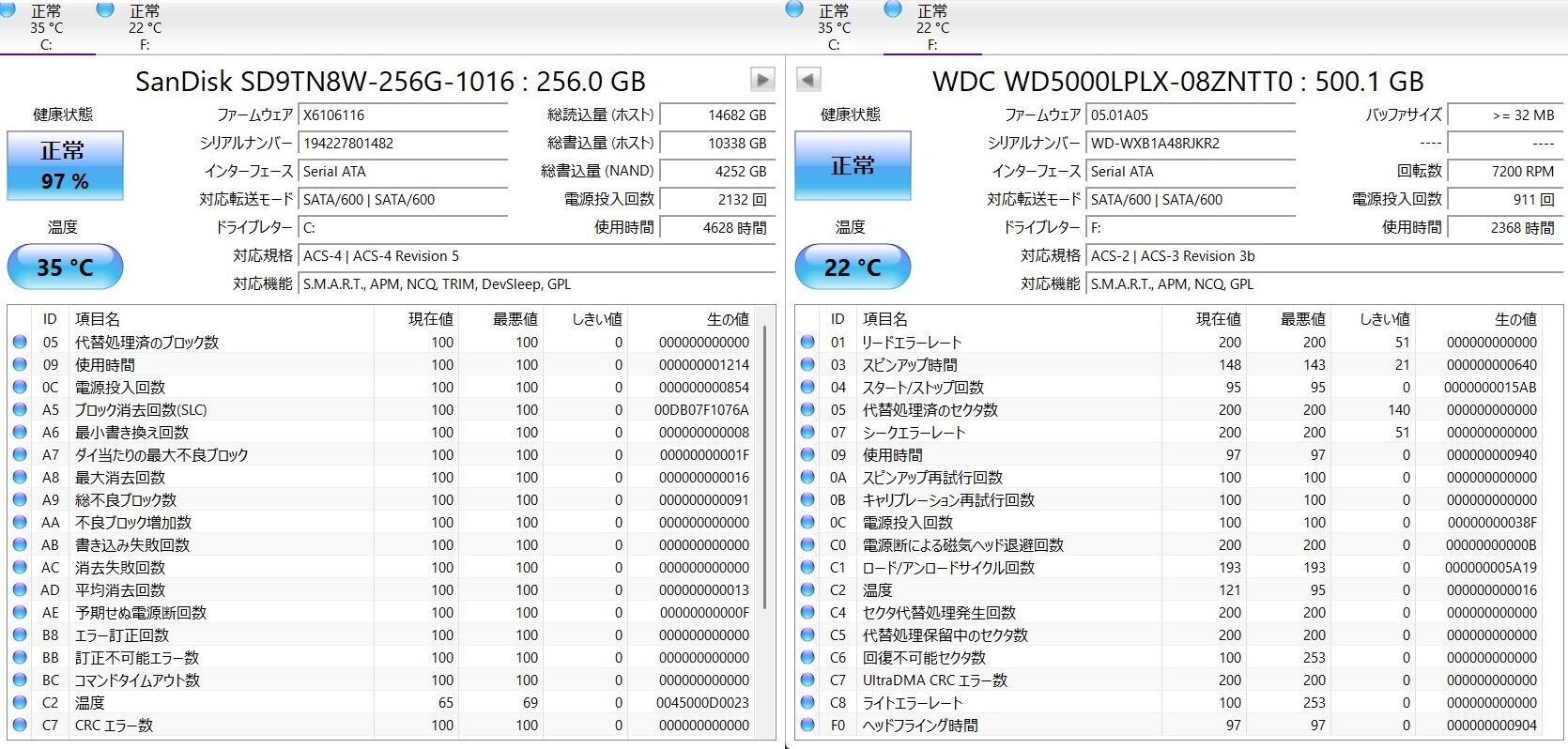
Task: Click the 項目名 column header in SanDisk list
Action: coord(98,319)
